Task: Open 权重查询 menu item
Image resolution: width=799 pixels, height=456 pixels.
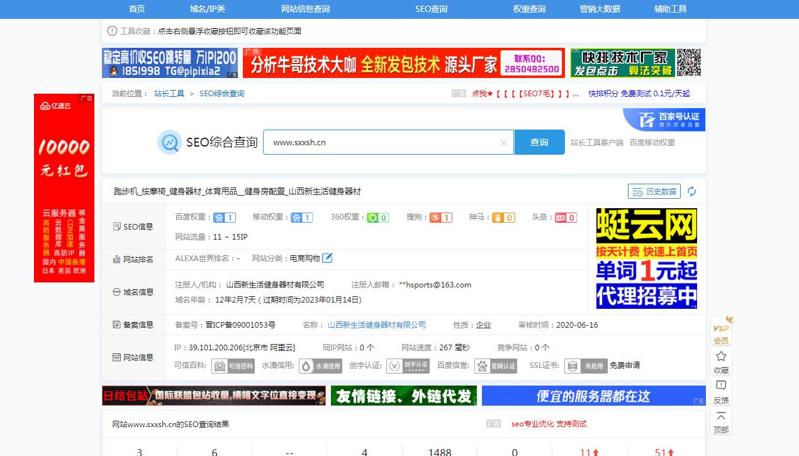Action: pyautogui.click(x=529, y=9)
